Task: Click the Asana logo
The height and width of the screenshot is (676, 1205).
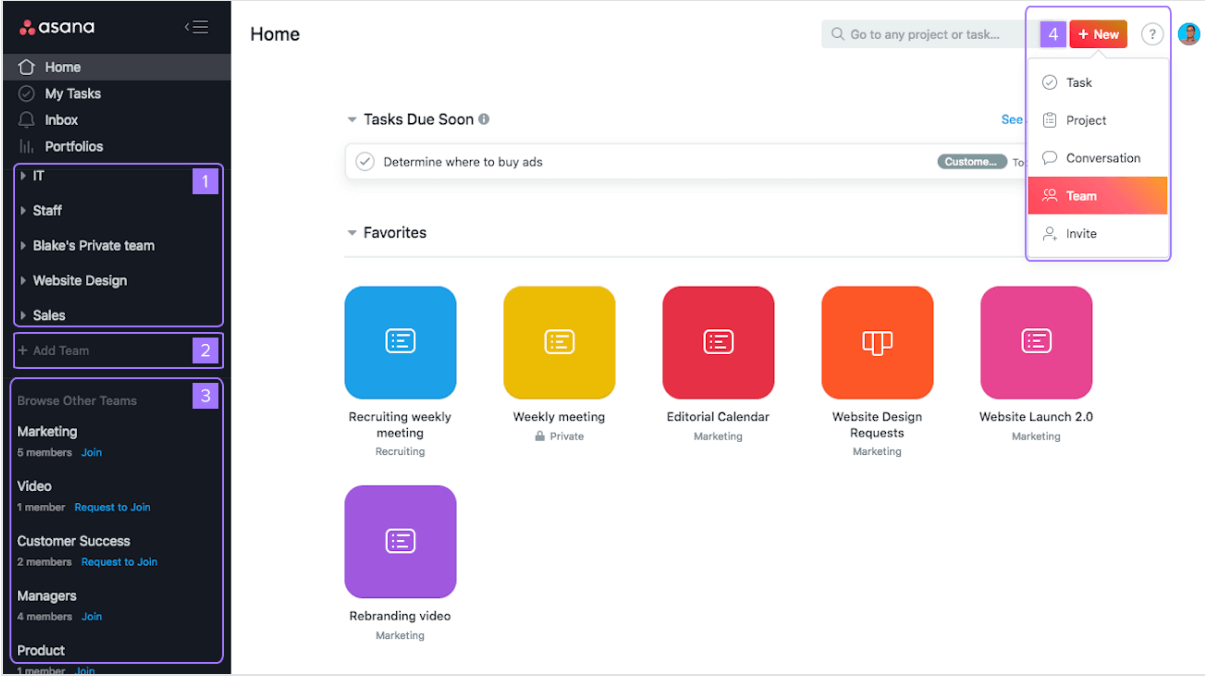Action: pos(56,28)
